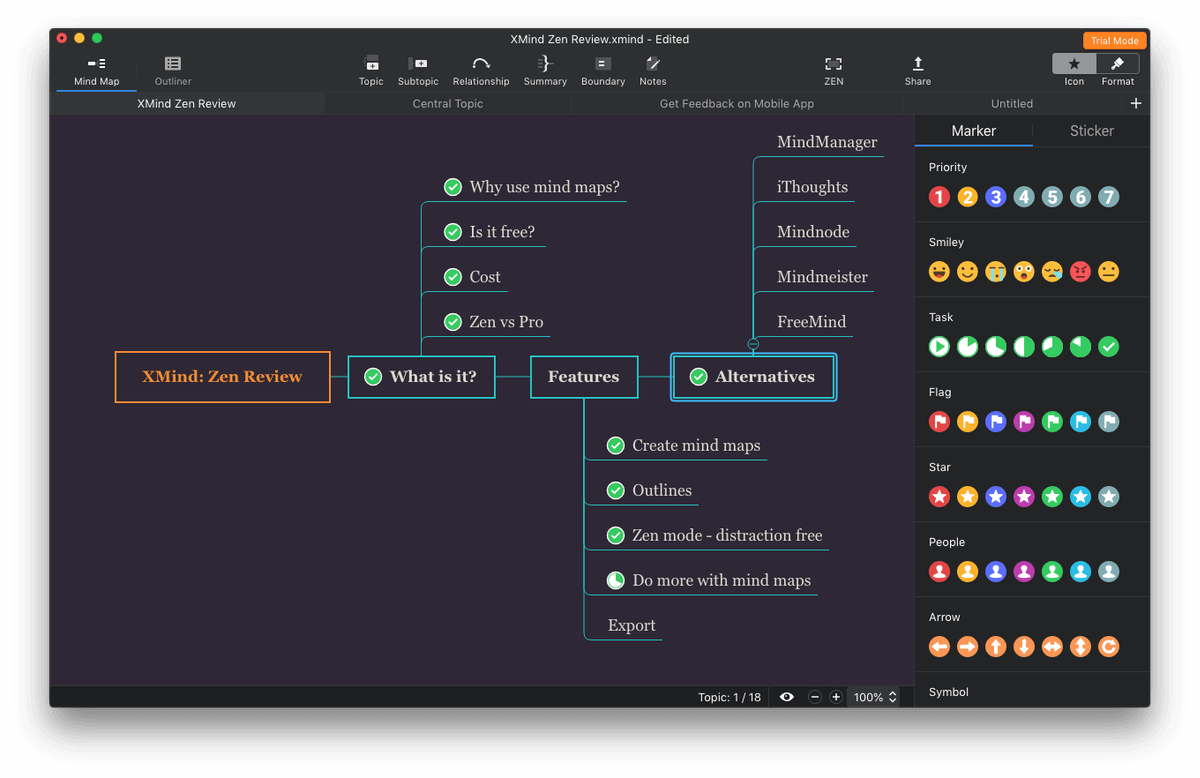Add a new sheet with plus button
The width and height of the screenshot is (1200, 778).
tap(1135, 103)
